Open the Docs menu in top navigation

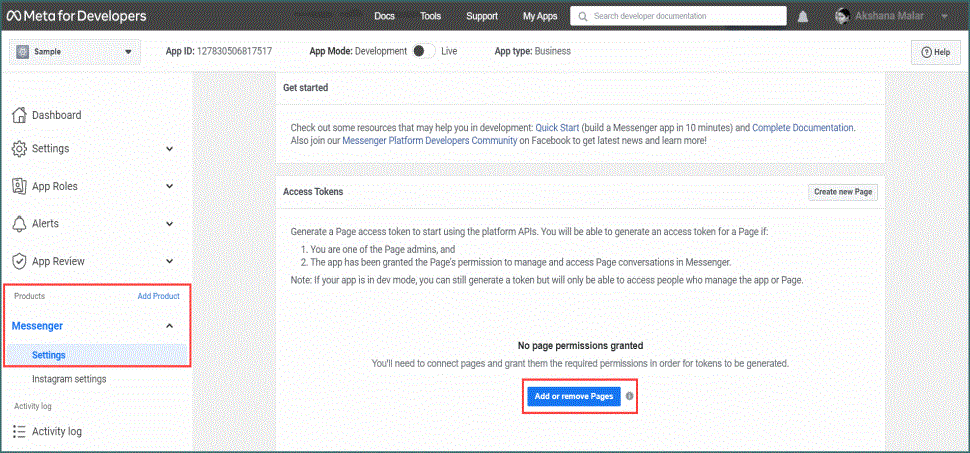[x=384, y=16]
